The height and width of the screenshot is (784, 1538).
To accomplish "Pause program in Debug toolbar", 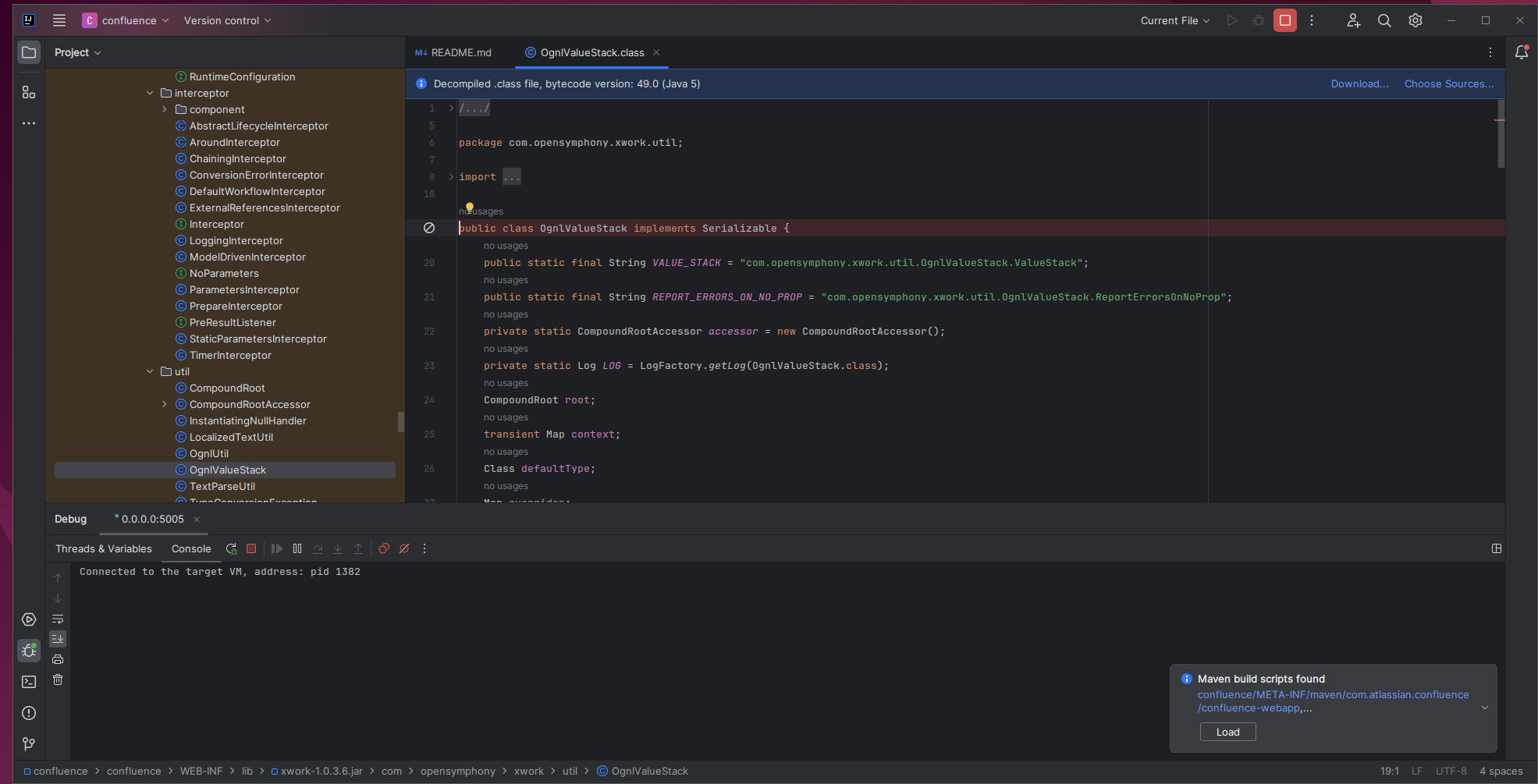I will coord(297,548).
